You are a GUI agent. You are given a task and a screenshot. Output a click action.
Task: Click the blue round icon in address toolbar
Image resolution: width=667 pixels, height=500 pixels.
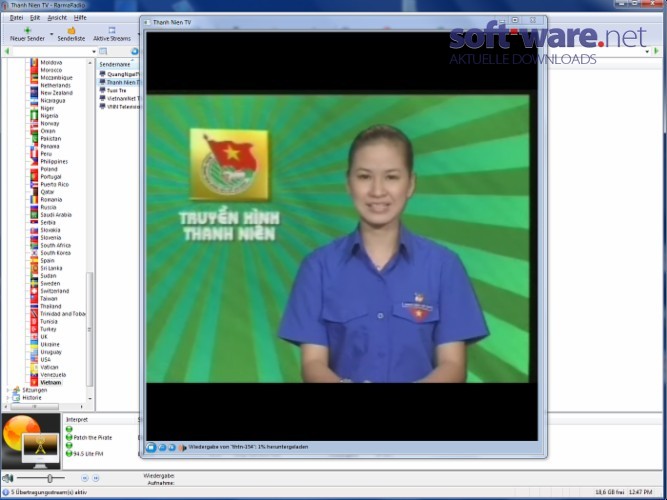pos(134,51)
